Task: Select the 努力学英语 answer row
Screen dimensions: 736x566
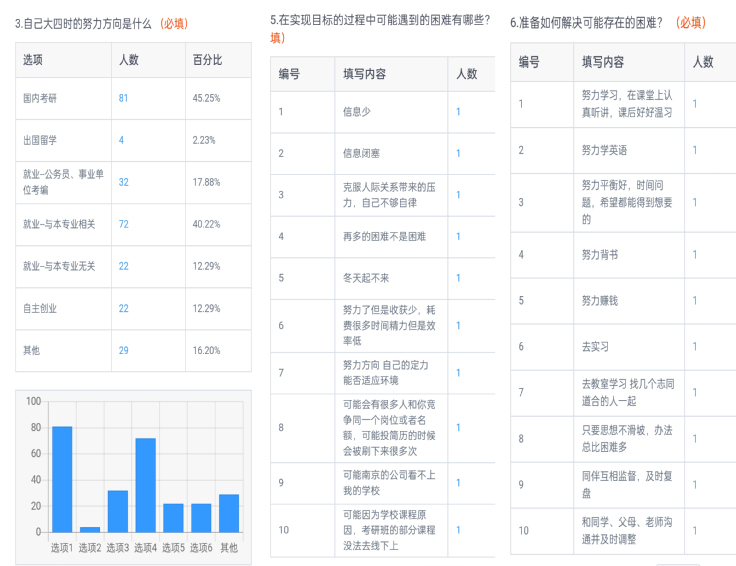Action: [x=605, y=150]
